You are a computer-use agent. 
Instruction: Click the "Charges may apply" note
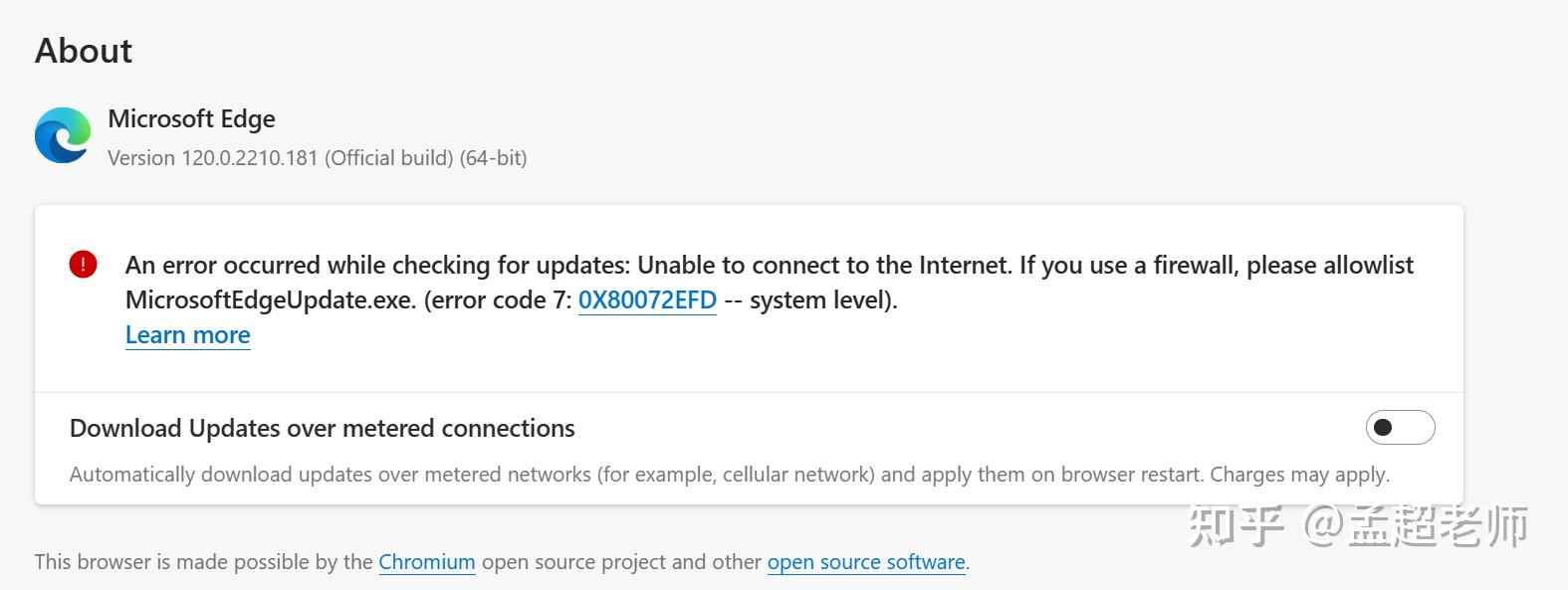[1298, 475]
